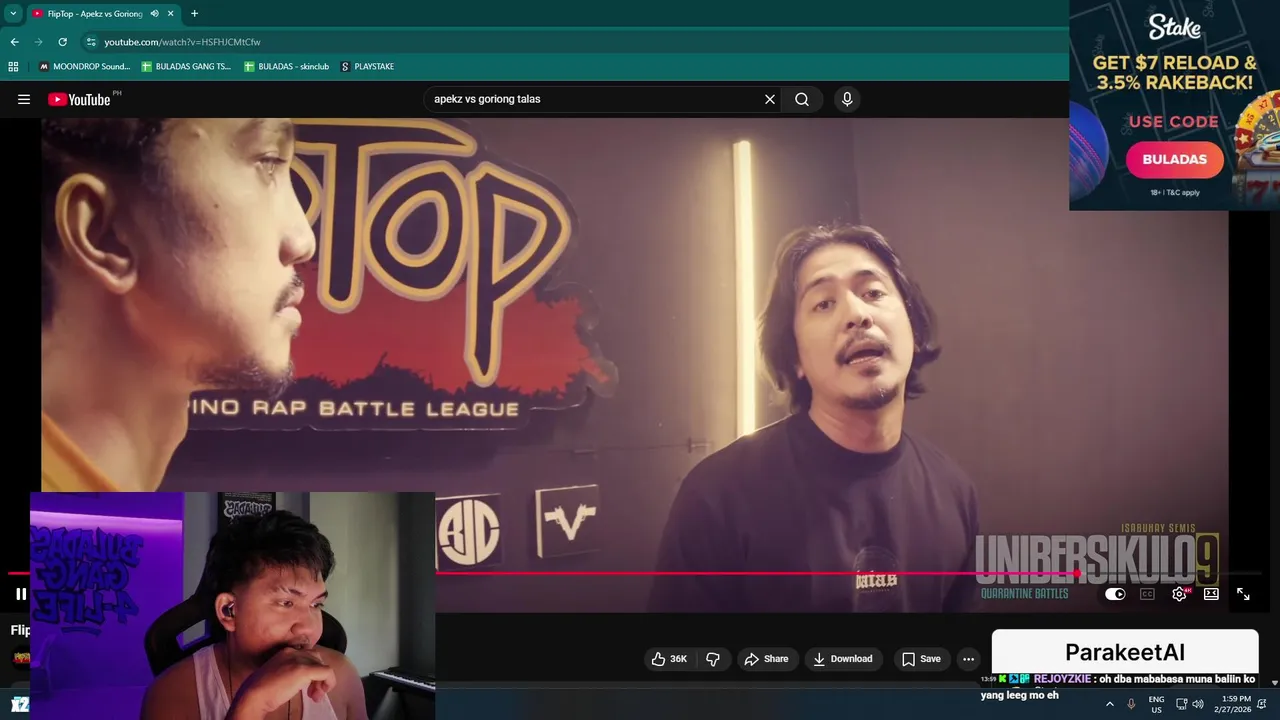Go back in browser history
This screenshot has height=720, width=1280.
point(14,42)
